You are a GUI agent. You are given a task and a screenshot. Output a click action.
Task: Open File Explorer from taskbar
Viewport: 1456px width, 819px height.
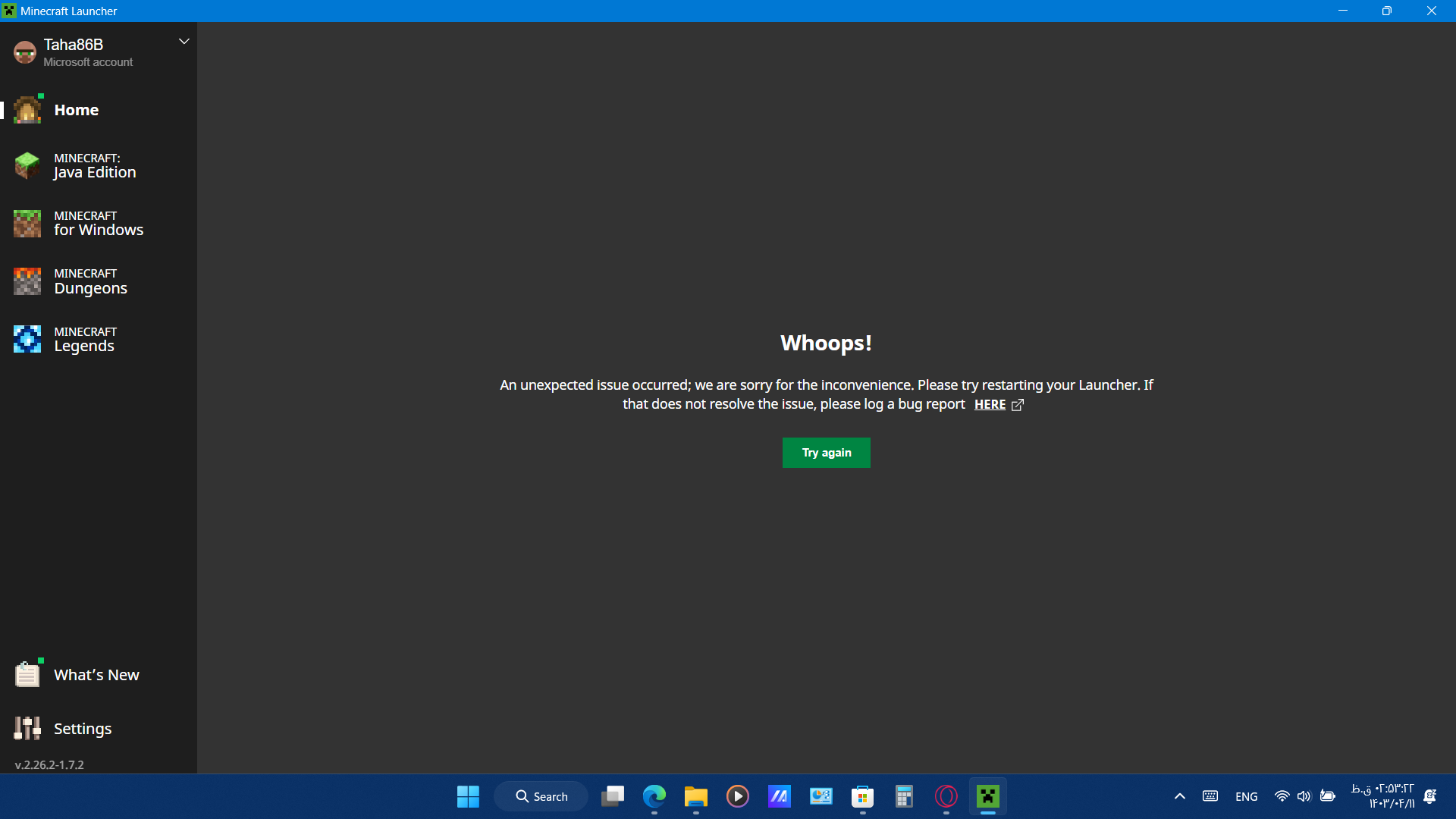pos(695,796)
